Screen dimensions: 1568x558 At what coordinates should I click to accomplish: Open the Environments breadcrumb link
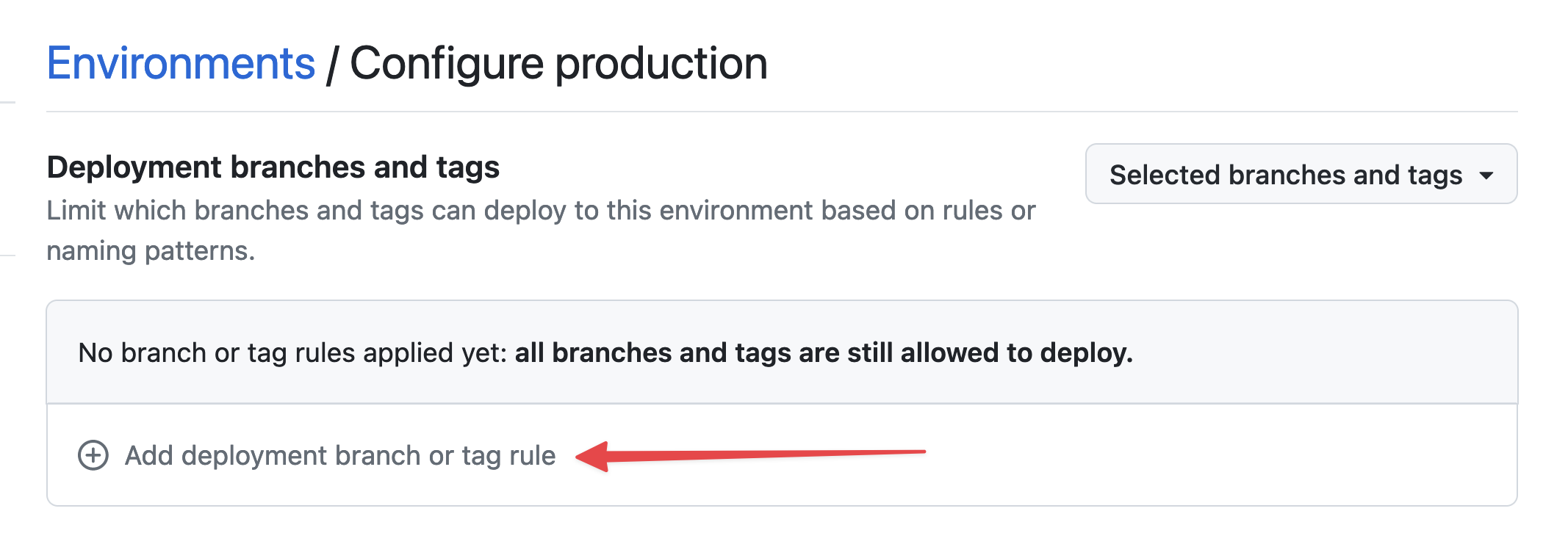click(181, 63)
